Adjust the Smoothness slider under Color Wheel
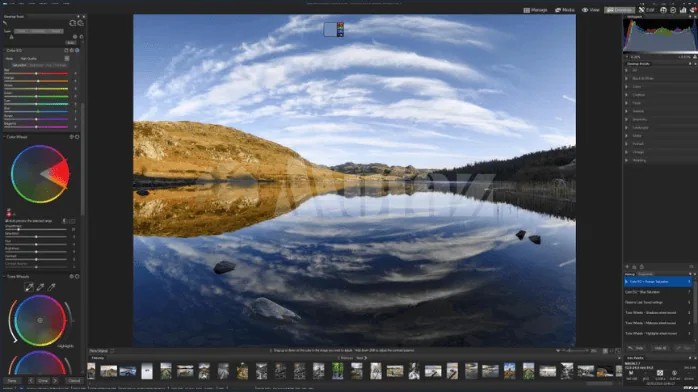 click(36, 229)
